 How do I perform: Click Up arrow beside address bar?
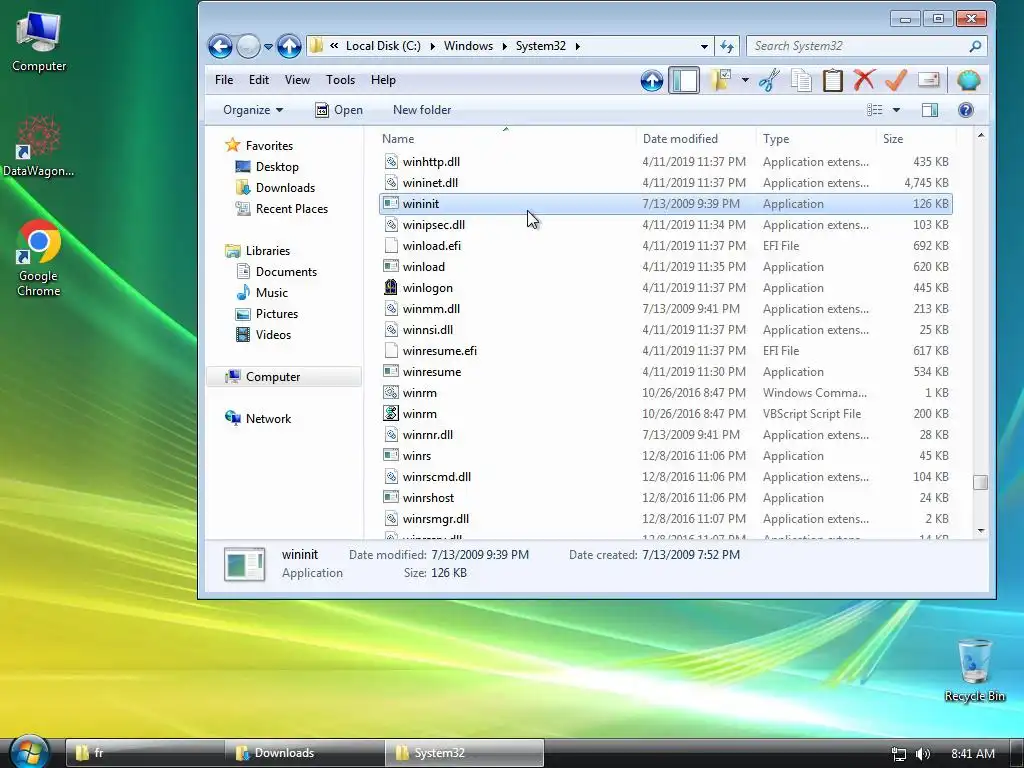click(289, 46)
